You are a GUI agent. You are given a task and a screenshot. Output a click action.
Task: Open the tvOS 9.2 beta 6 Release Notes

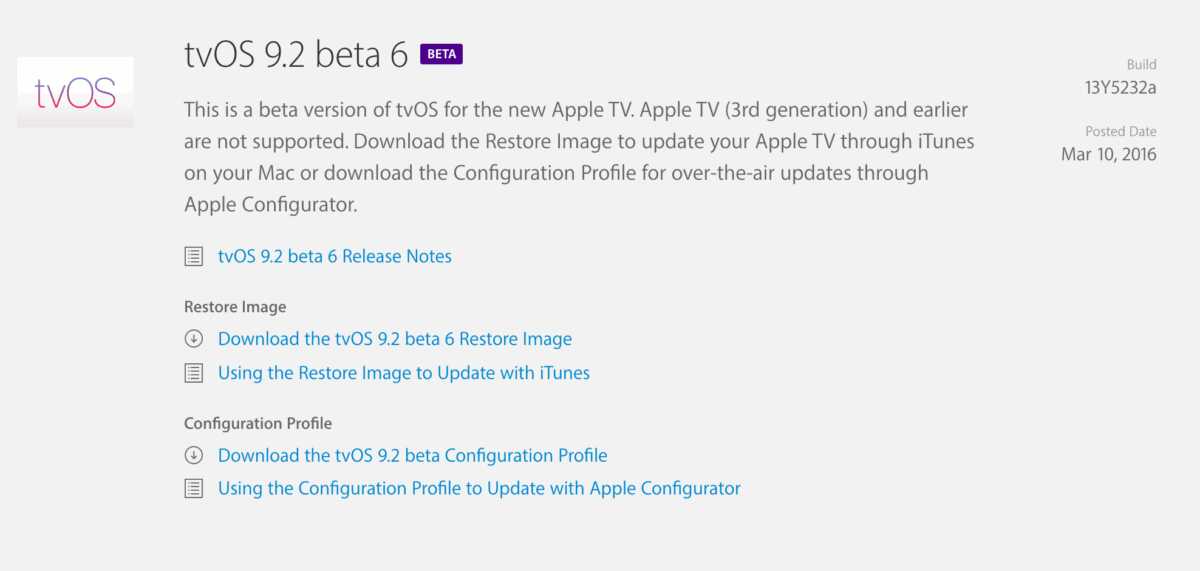(x=335, y=257)
